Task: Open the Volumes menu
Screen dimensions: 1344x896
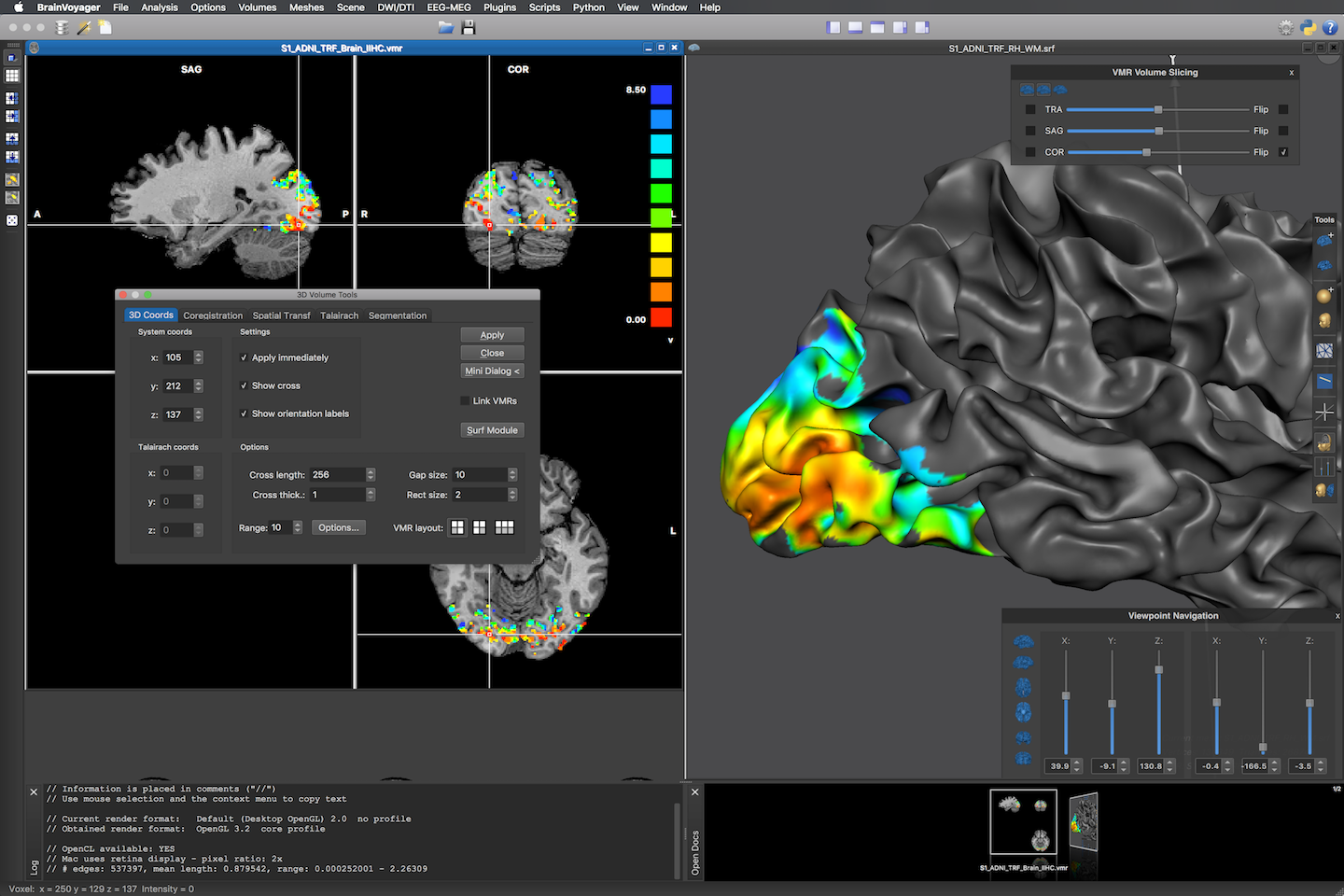Action: coord(257,7)
